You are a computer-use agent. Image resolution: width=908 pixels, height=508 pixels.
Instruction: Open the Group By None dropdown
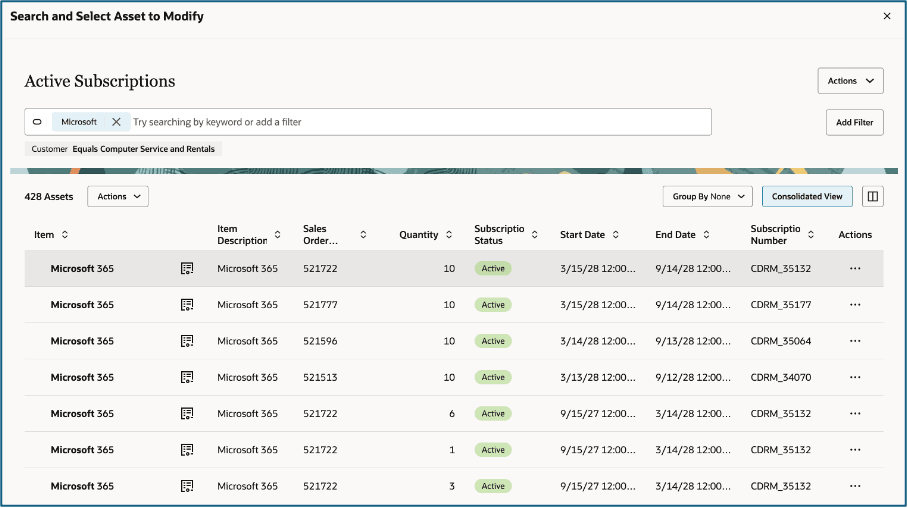tap(707, 196)
